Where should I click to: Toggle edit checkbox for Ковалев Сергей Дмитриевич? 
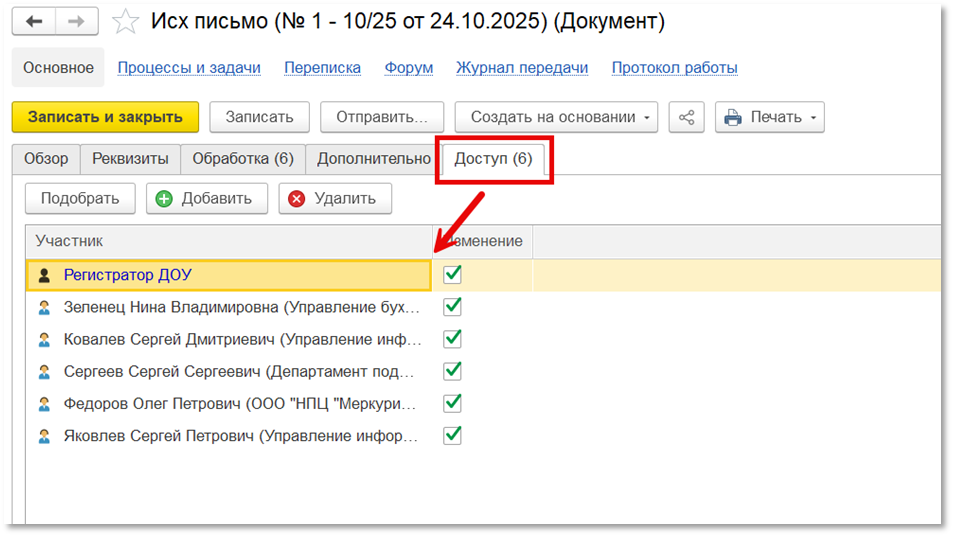pyautogui.click(x=453, y=339)
